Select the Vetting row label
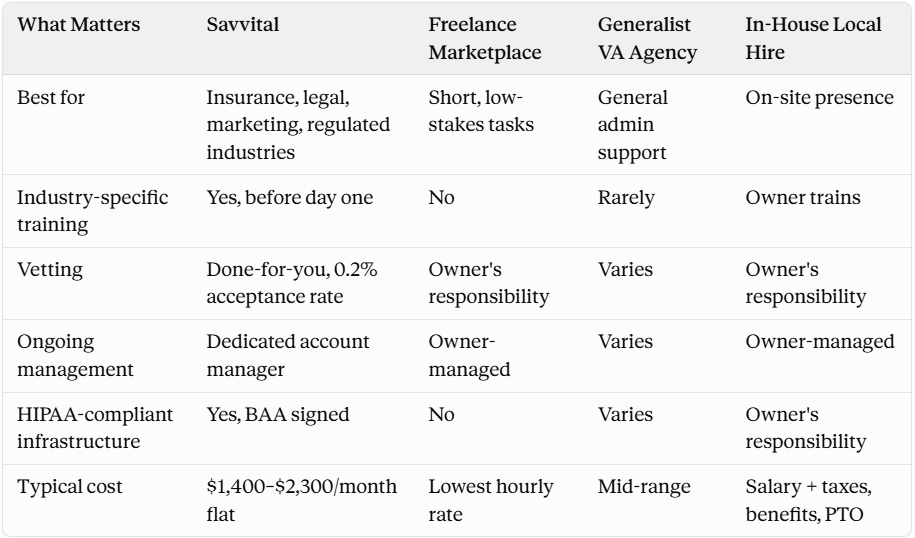Image resolution: width=915 pixels, height=538 pixels. coord(50,270)
